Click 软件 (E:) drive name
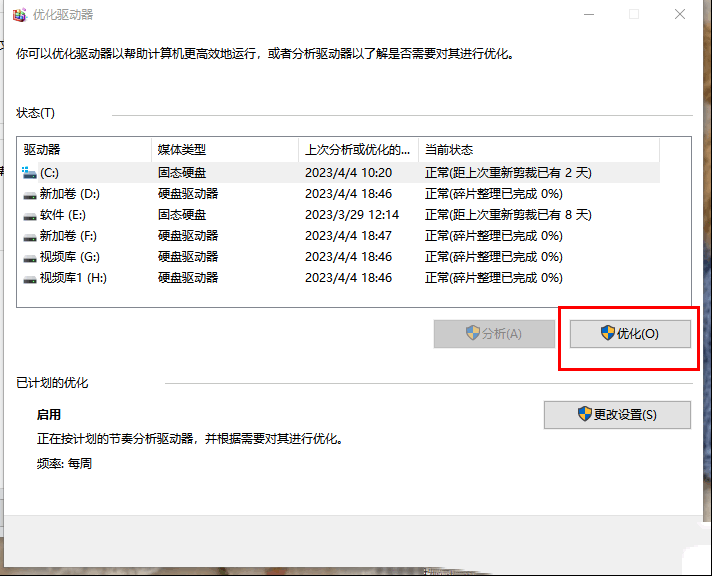 (63, 215)
